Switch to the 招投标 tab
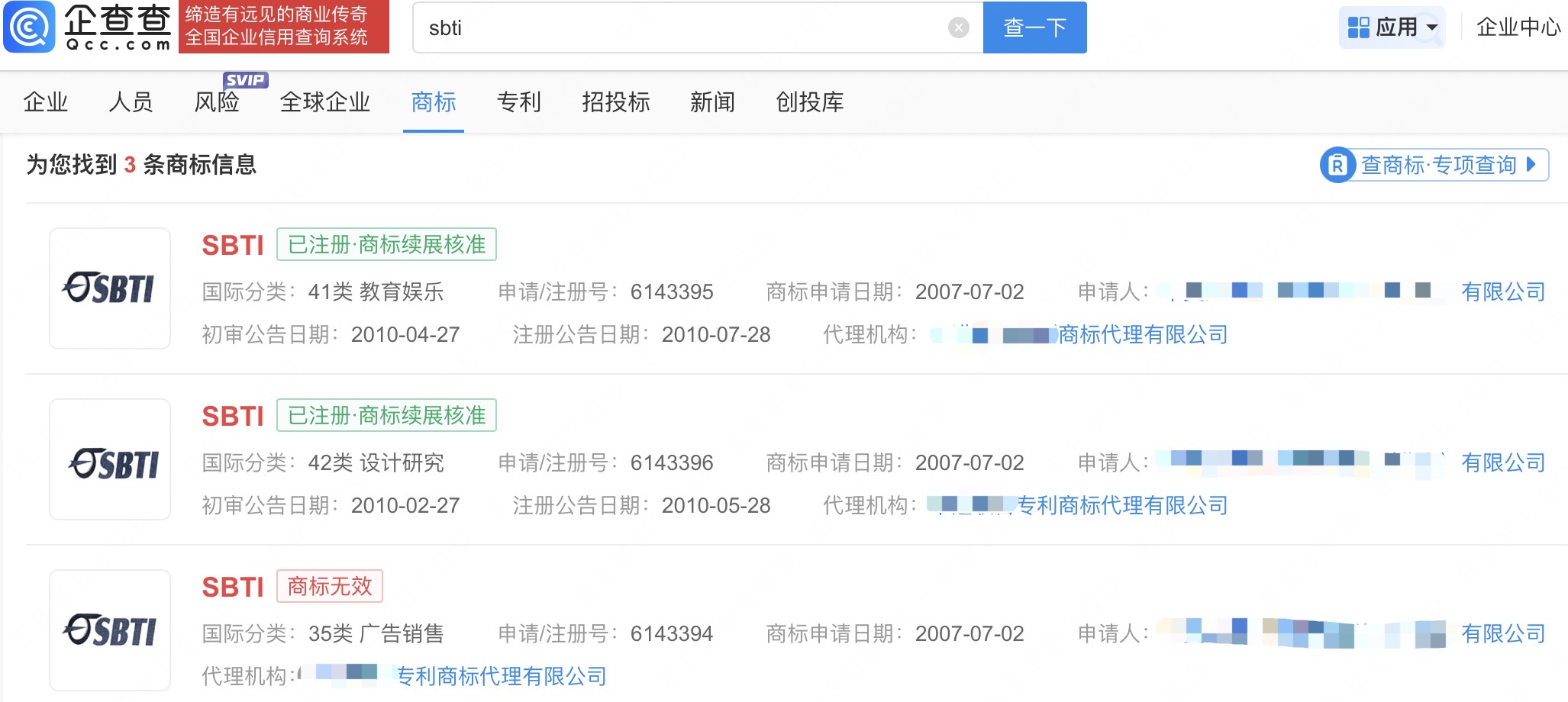The image size is (1568, 702). click(x=615, y=102)
